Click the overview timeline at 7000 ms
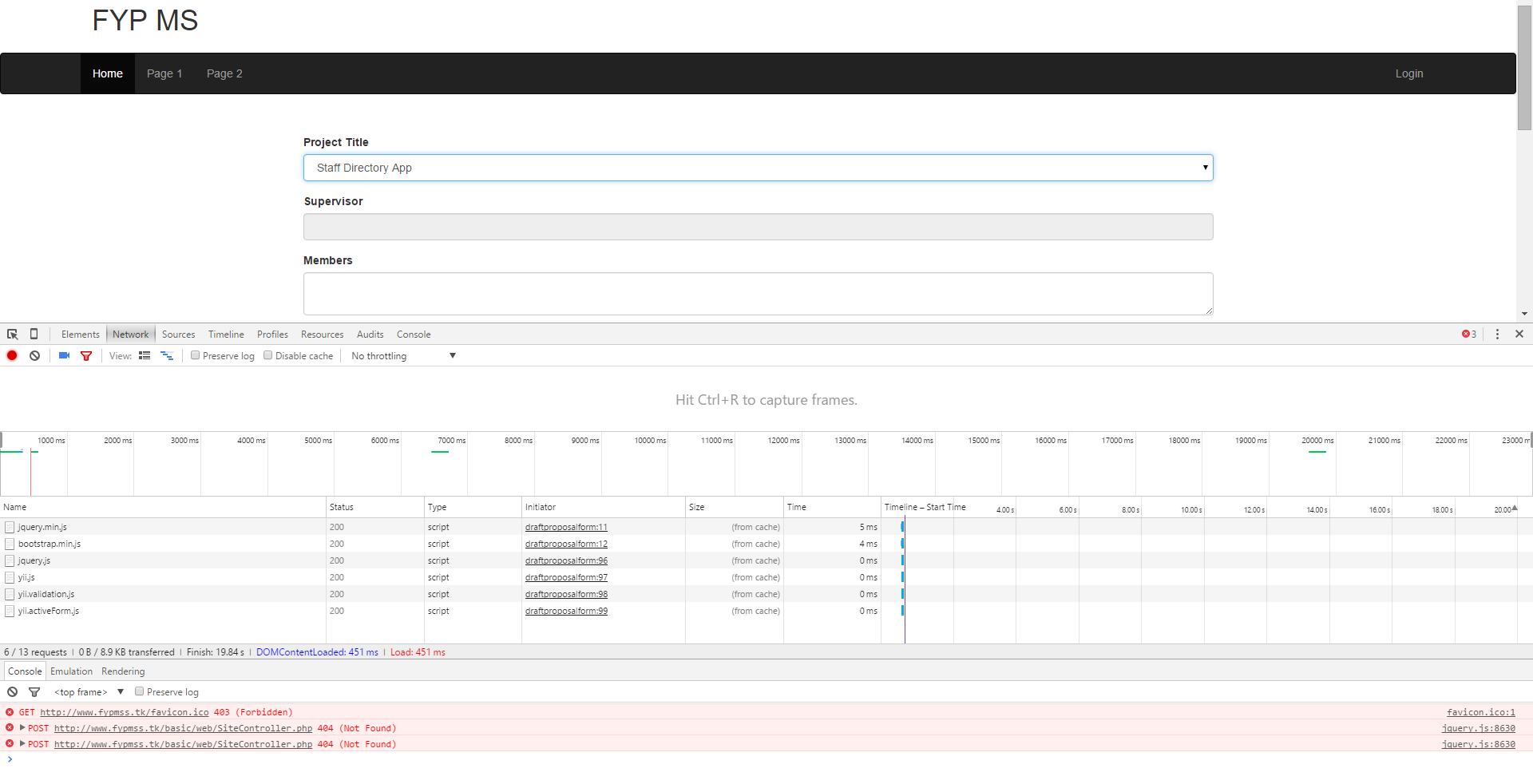The width and height of the screenshot is (1533, 784). [452, 440]
